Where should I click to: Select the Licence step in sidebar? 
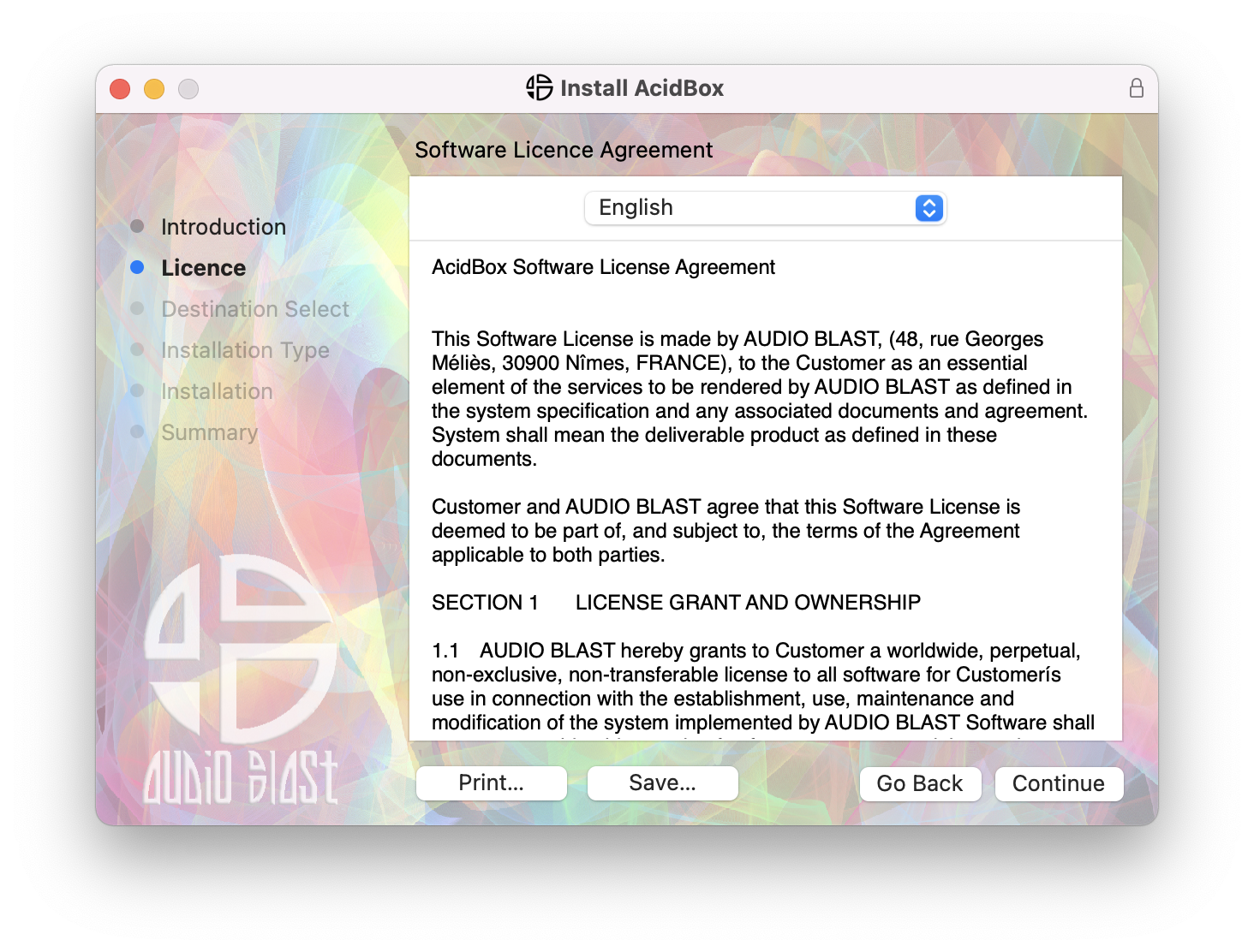pyautogui.click(x=204, y=268)
